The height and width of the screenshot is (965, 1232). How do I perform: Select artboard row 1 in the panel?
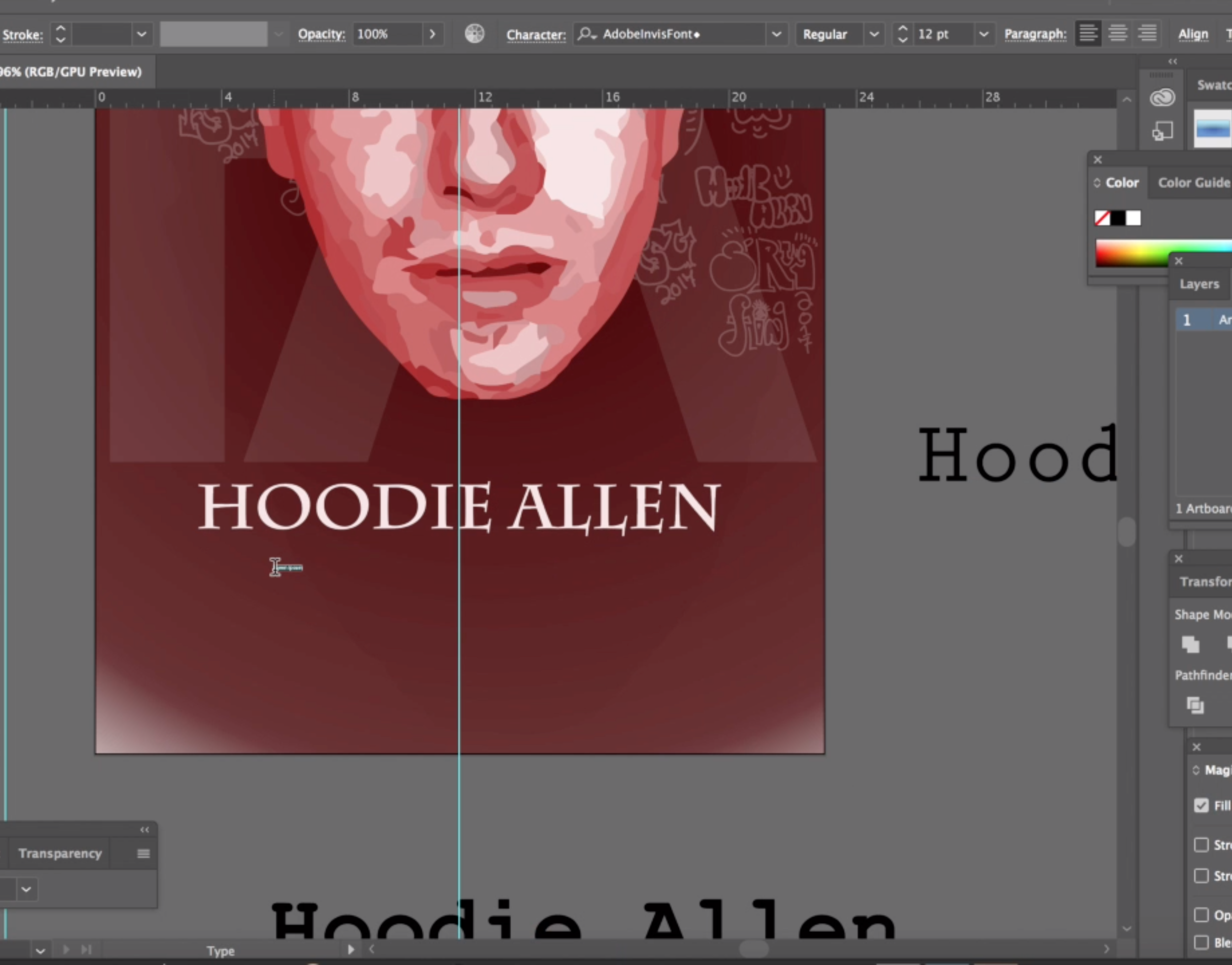point(1204,320)
